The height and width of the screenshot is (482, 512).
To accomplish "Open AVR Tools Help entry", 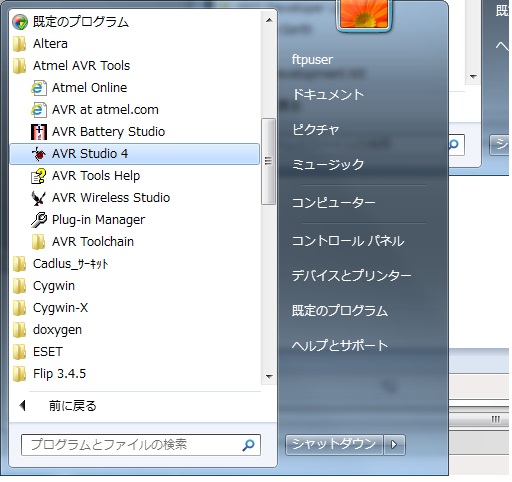I will [x=135, y=176].
